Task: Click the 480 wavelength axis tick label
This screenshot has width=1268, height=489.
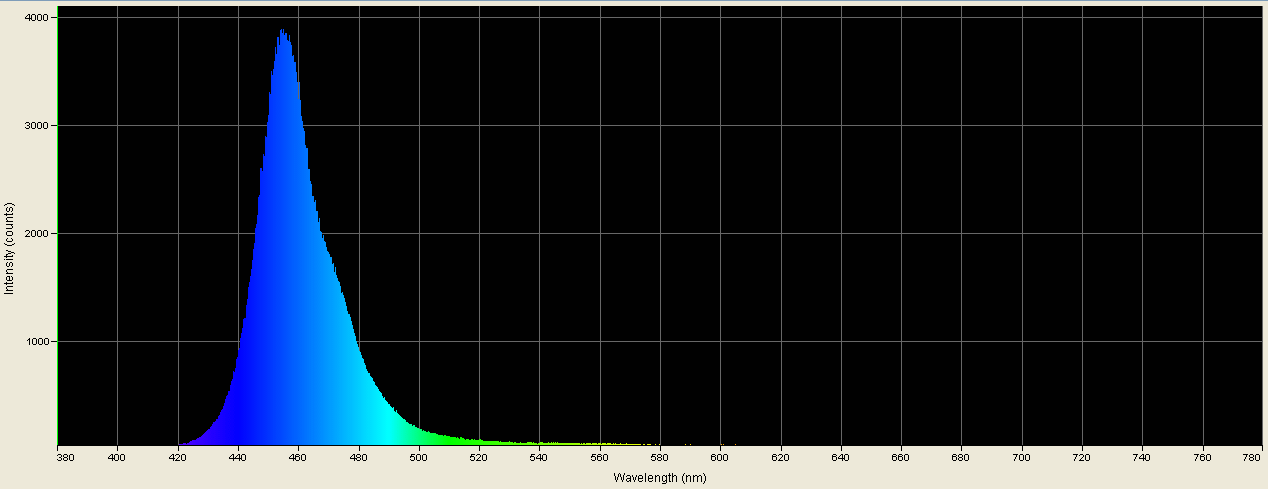Action: (x=359, y=458)
